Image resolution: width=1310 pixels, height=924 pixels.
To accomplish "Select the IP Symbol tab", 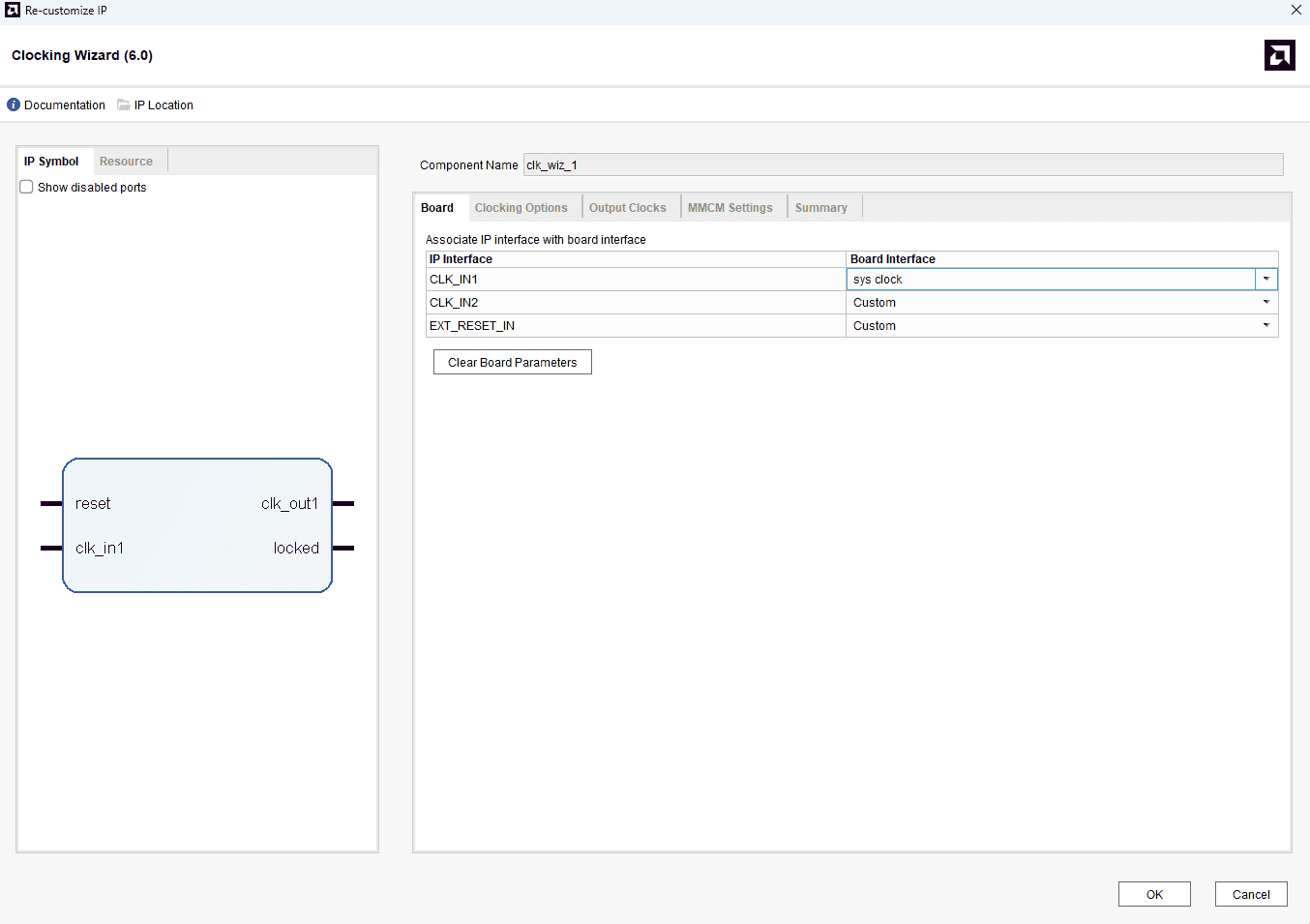I will pyautogui.click(x=51, y=162).
